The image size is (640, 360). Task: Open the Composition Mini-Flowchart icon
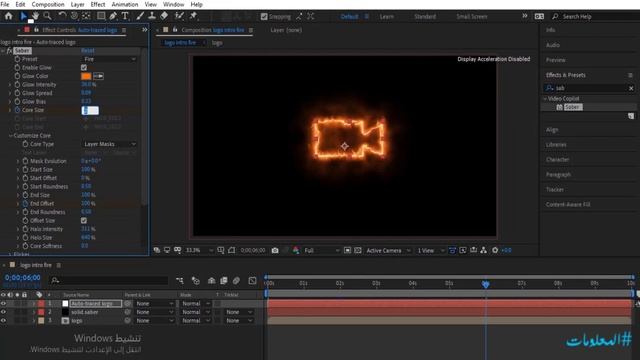tap(180, 281)
